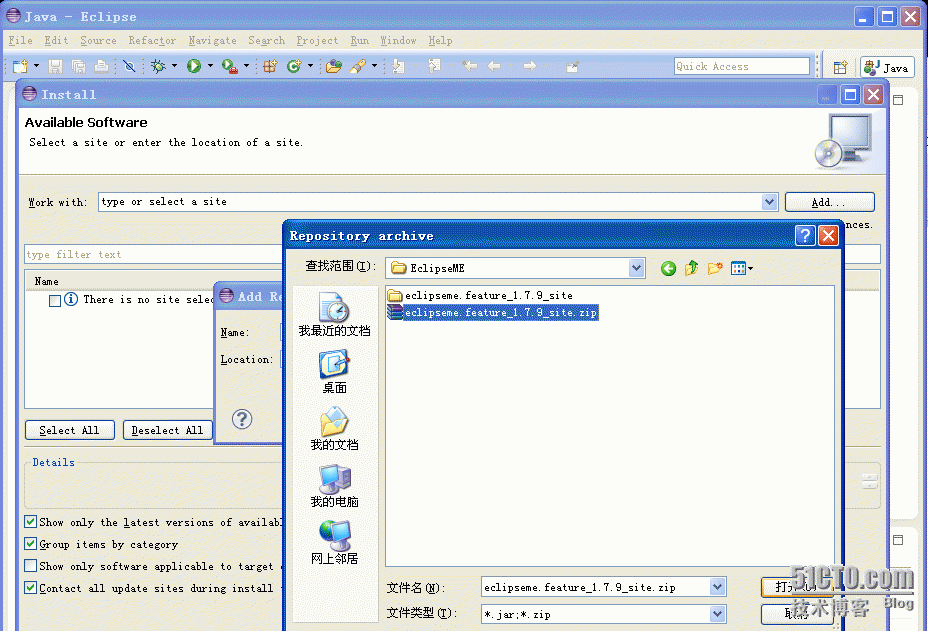928x631 pixels.
Task: Click the New wizard toolbar icon
Action: 21,66
